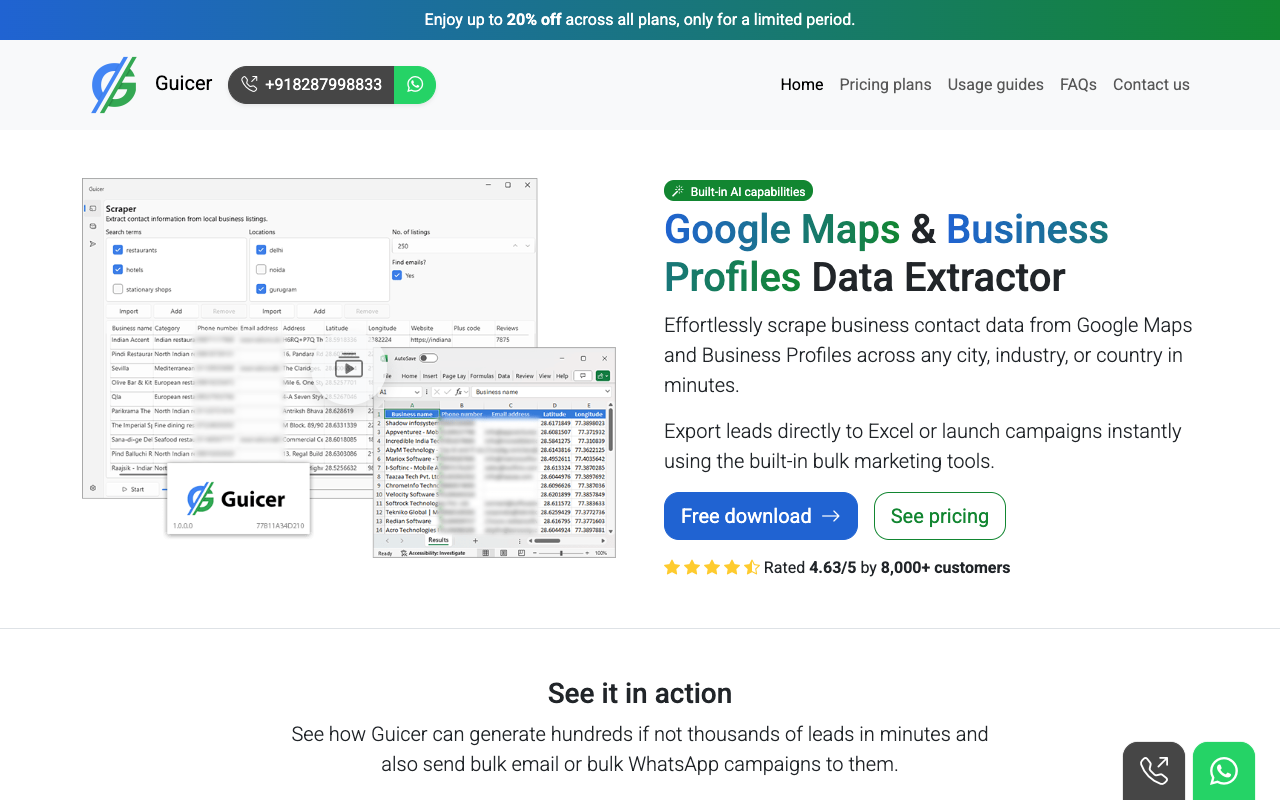The image size is (1280, 800).
Task: Click the Guicer 1.0.0.0 splash card in the image
Action: [238, 498]
